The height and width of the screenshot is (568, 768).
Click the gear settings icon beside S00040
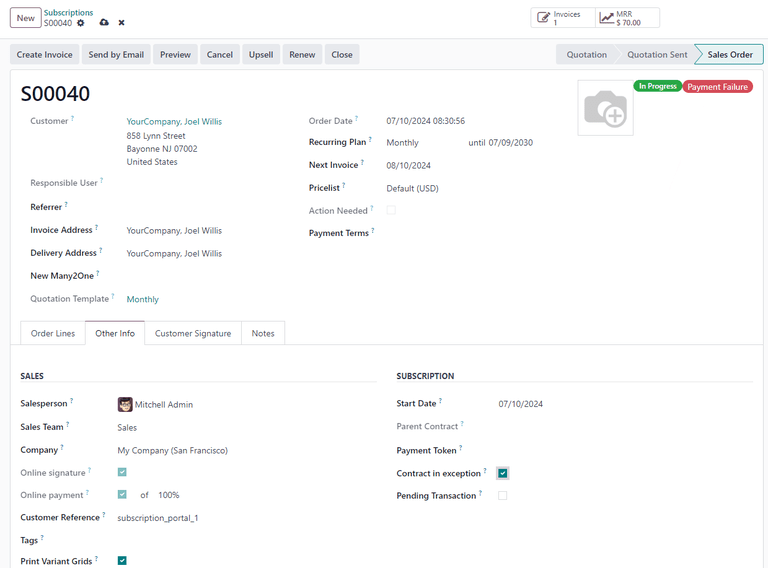[x=81, y=23]
